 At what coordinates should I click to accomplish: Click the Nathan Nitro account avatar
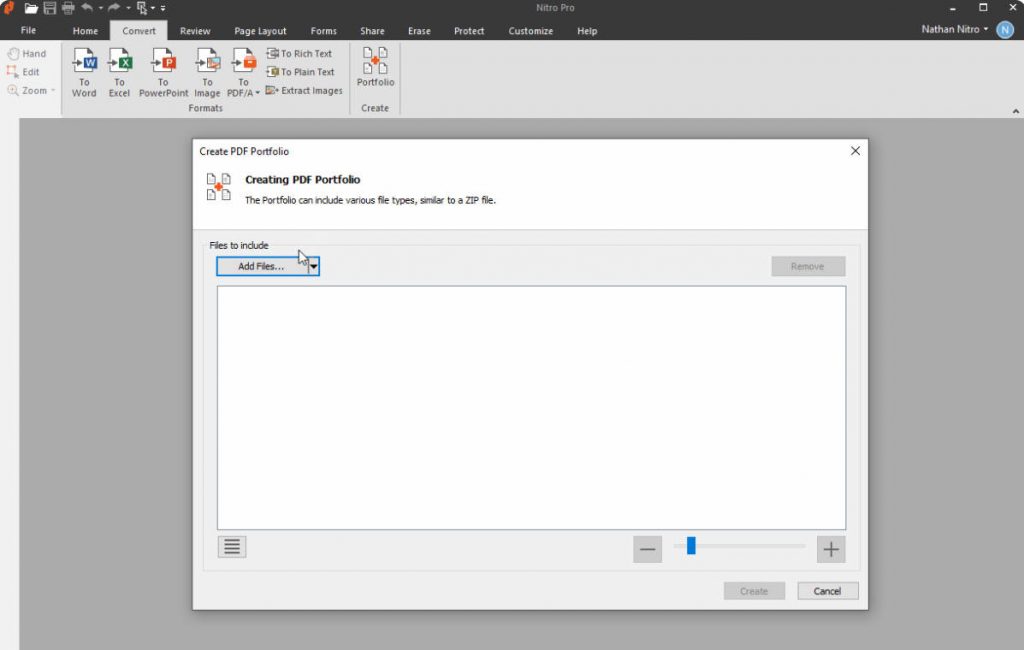click(x=1004, y=29)
